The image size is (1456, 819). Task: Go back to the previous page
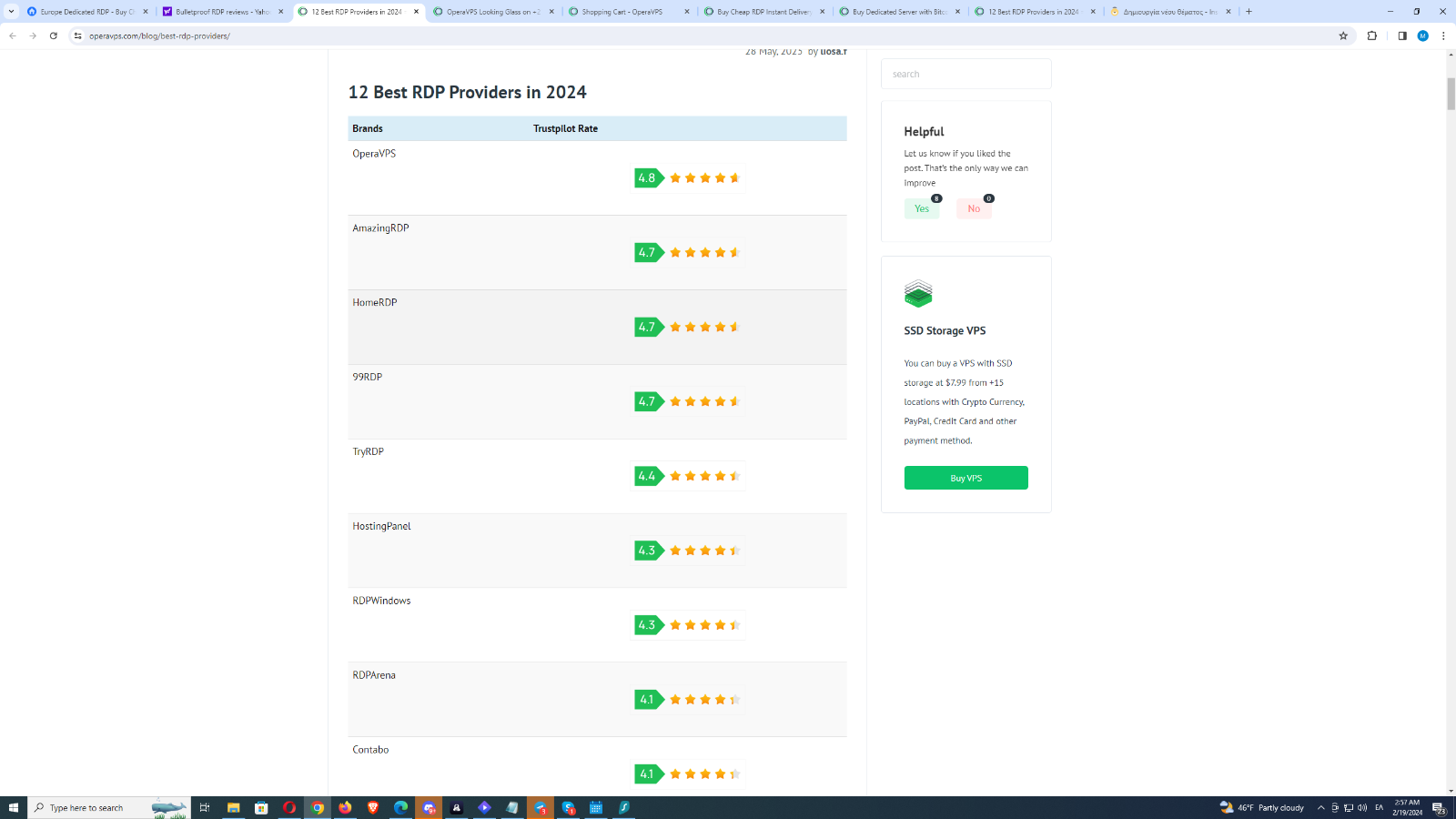[x=13, y=35]
